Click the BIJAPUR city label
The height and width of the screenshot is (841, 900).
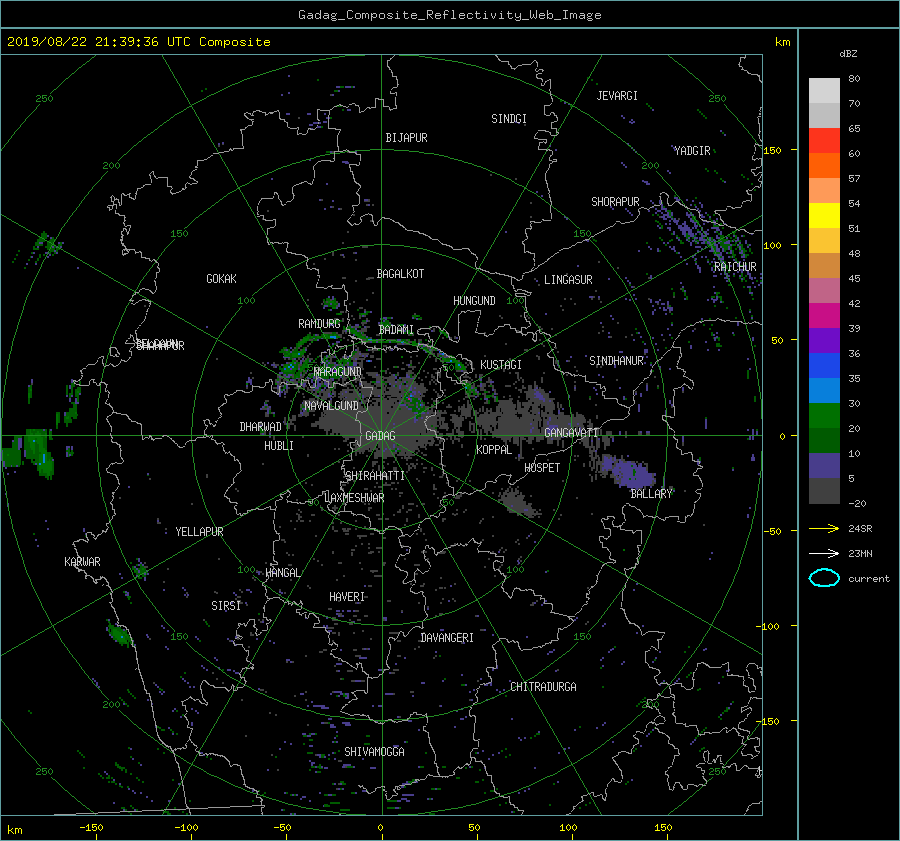click(406, 138)
